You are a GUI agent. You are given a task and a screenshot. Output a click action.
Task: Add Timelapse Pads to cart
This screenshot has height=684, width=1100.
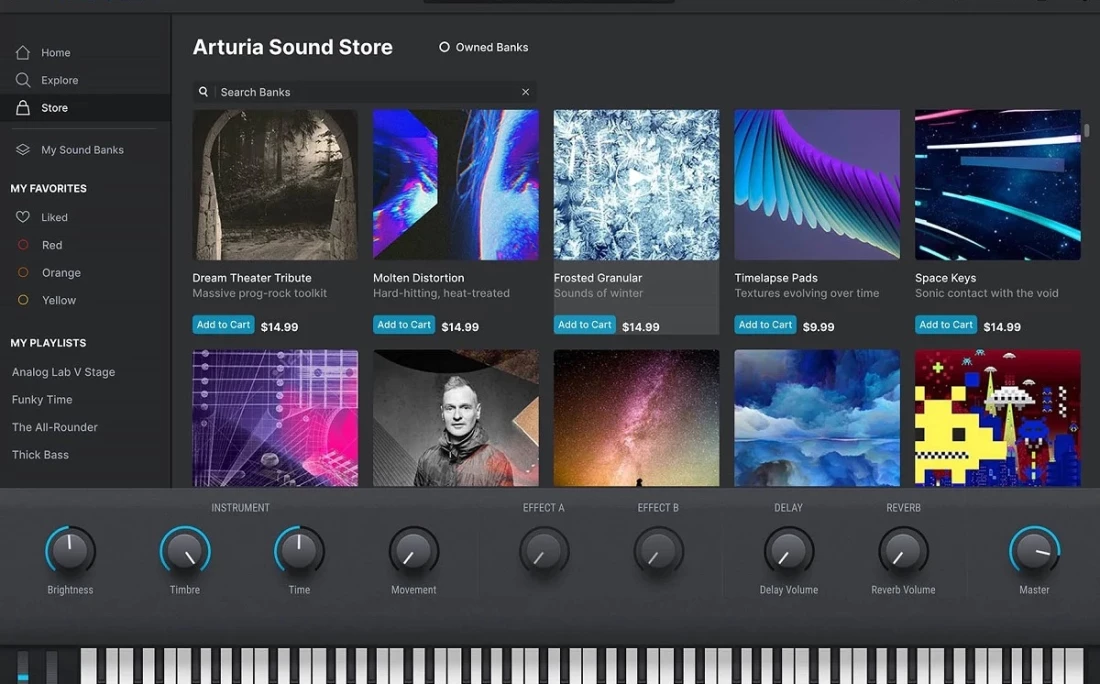click(x=765, y=325)
